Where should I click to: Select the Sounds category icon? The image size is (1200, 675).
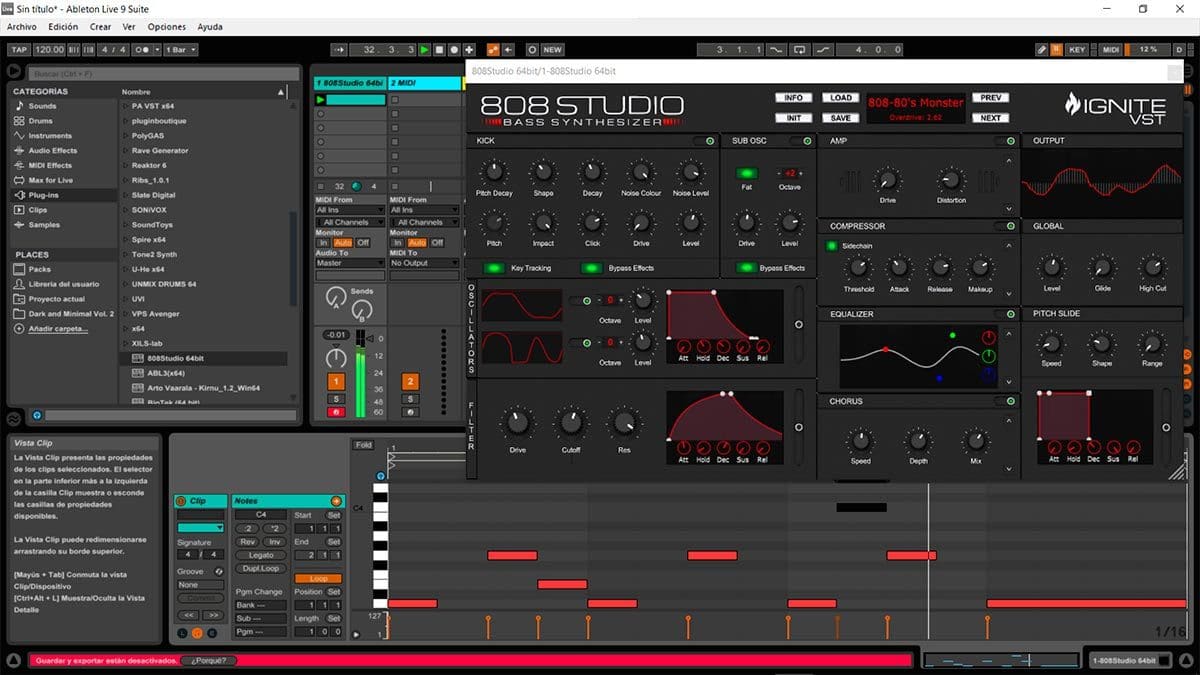[x=17, y=106]
